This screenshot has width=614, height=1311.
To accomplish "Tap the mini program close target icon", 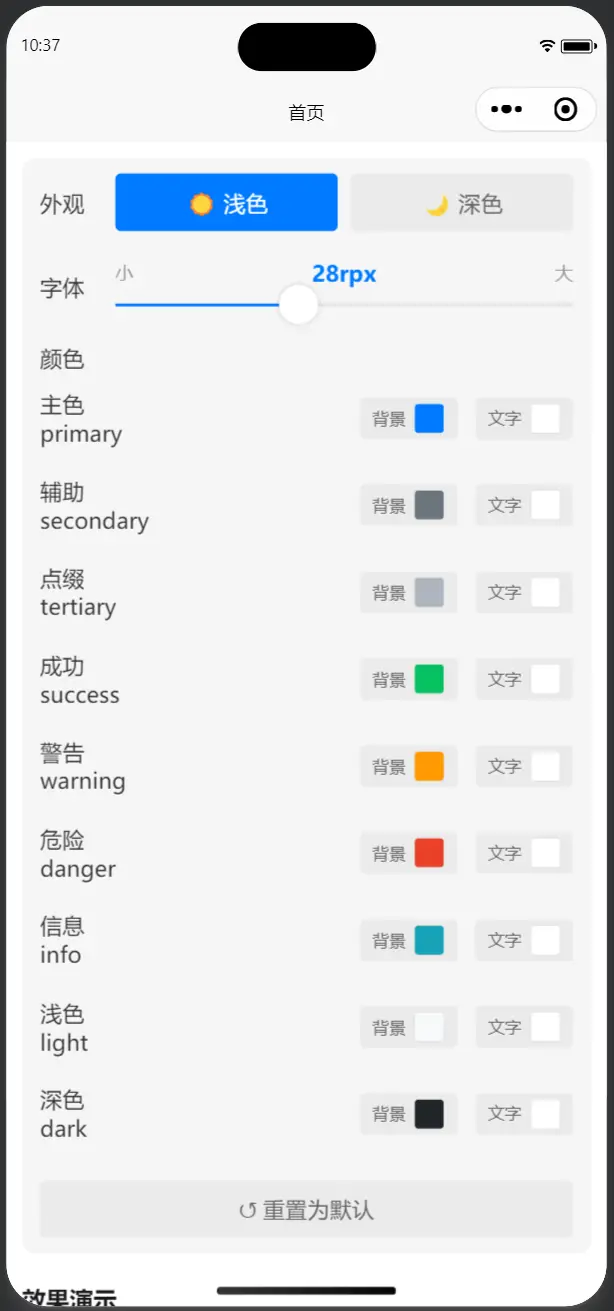I will click(565, 110).
